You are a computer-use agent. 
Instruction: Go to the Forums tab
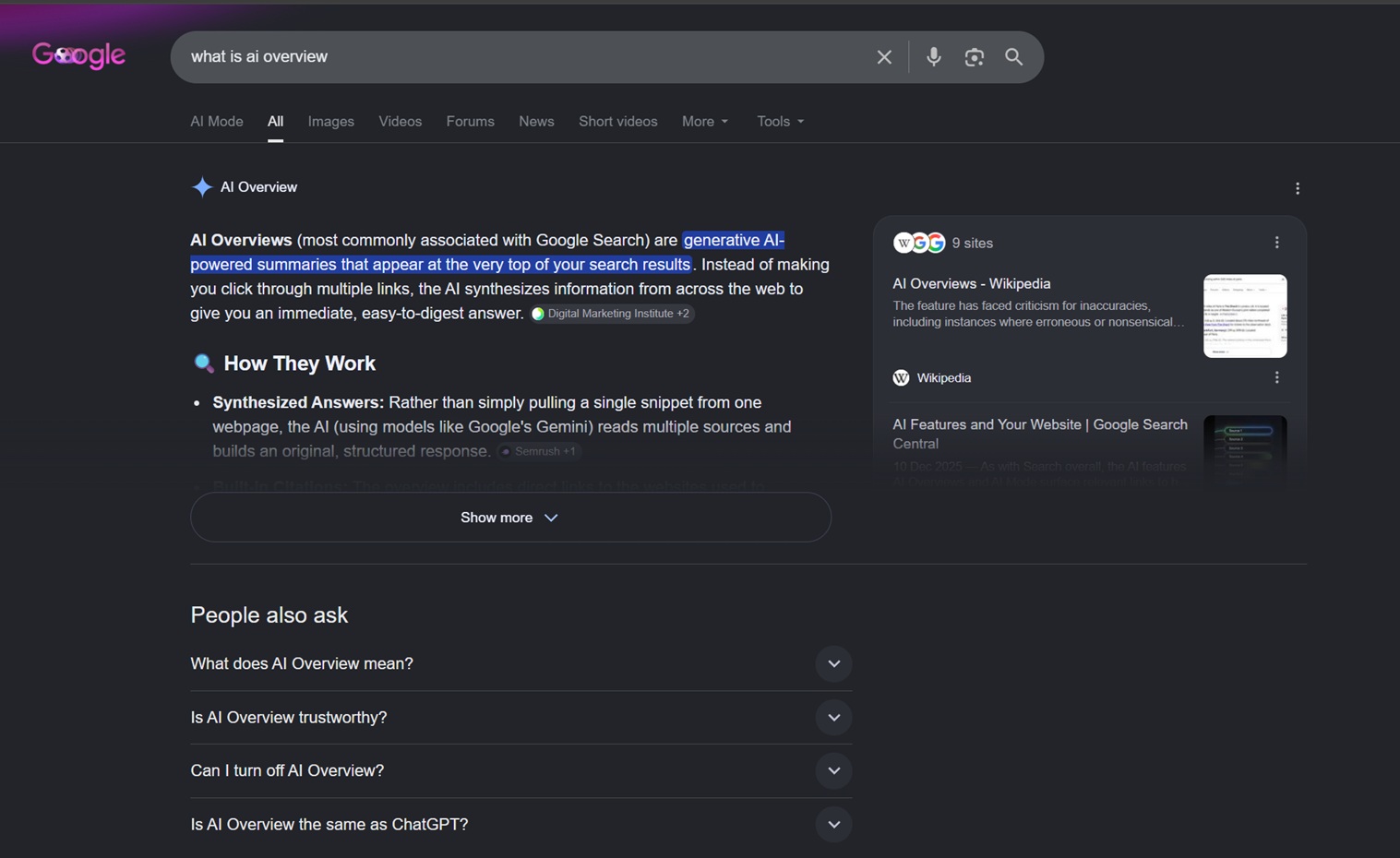(470, 122)
